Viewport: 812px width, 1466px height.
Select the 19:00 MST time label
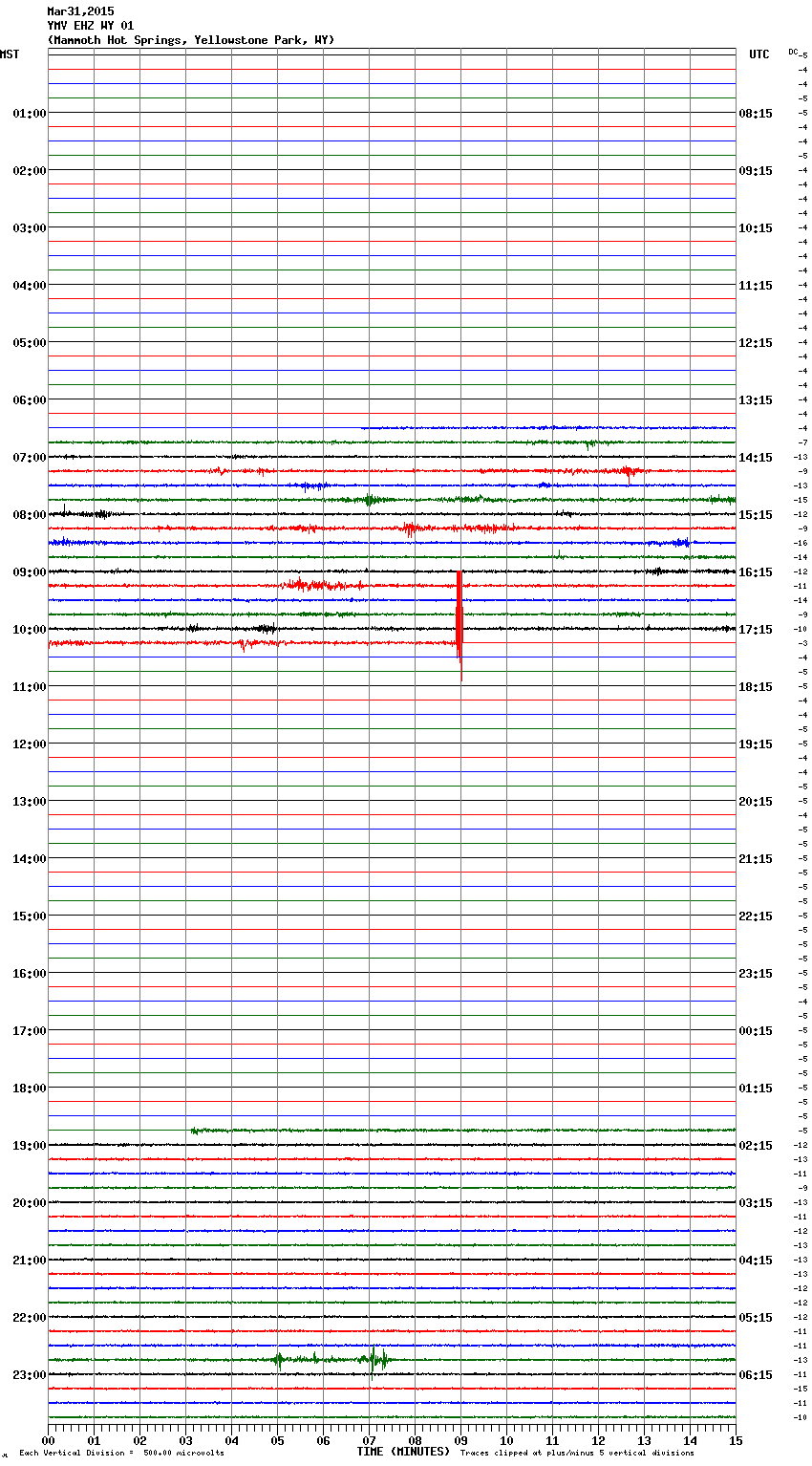pos(30,1146)
